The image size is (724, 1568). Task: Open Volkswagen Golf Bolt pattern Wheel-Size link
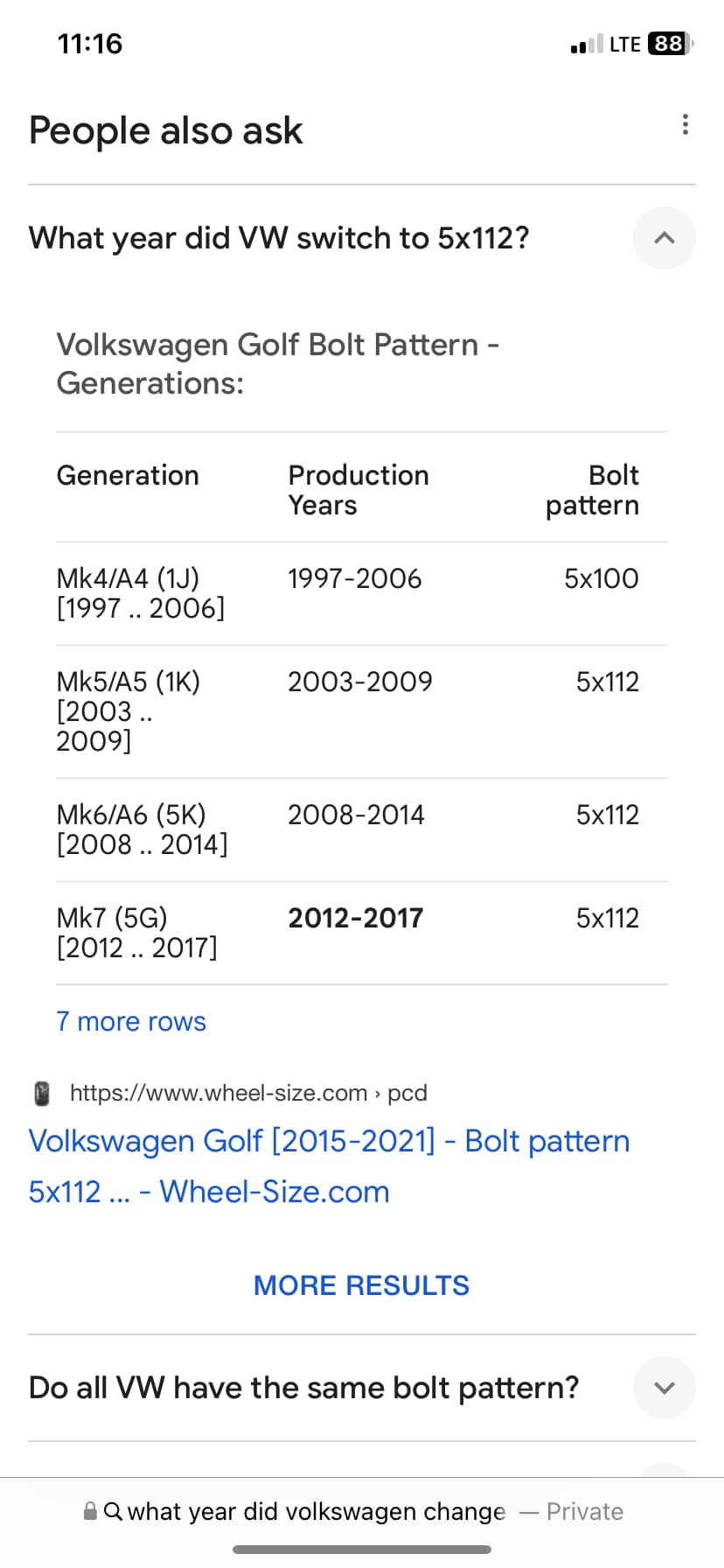[329, 1166]
